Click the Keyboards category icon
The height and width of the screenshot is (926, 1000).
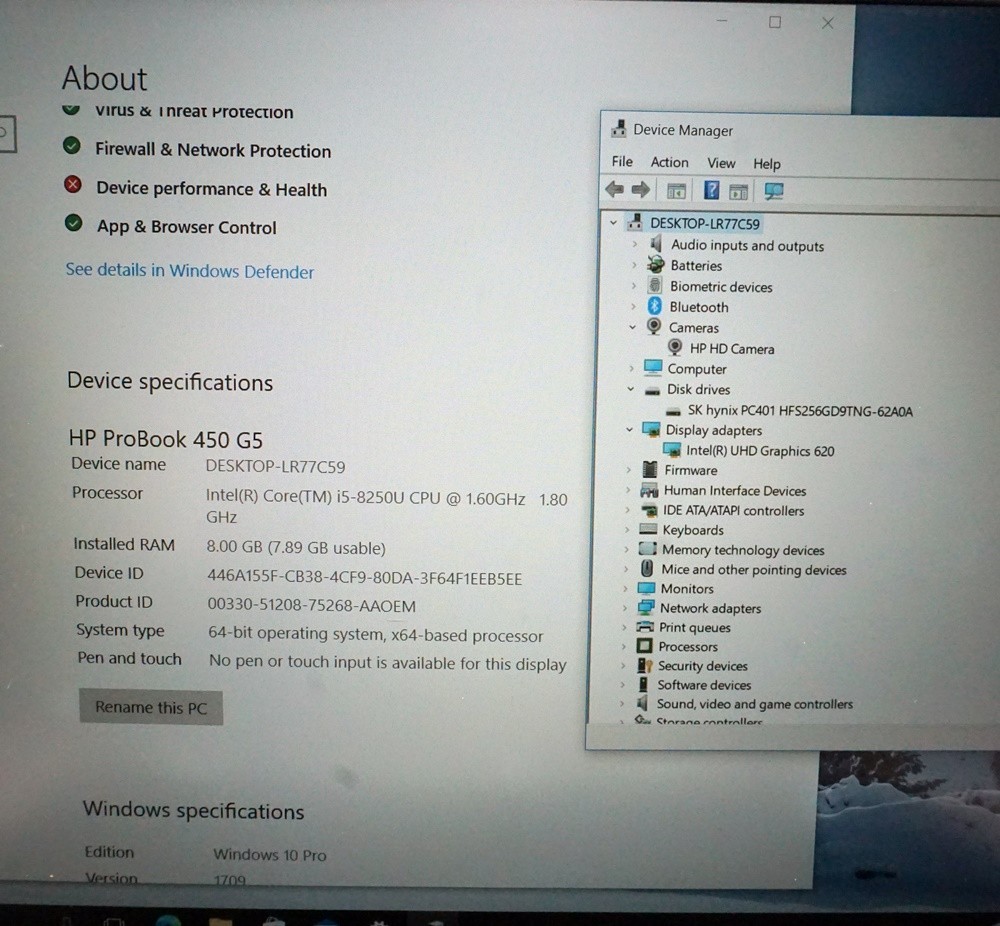click(x=648, y=529)
